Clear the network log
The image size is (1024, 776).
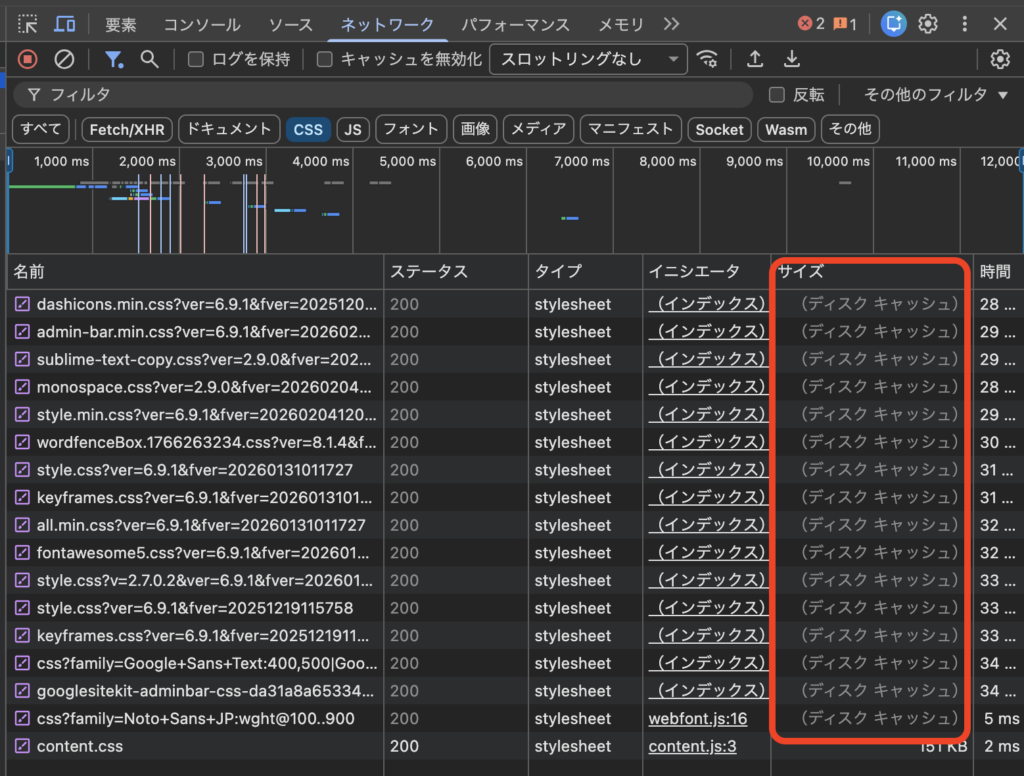(x=64, y=58)
